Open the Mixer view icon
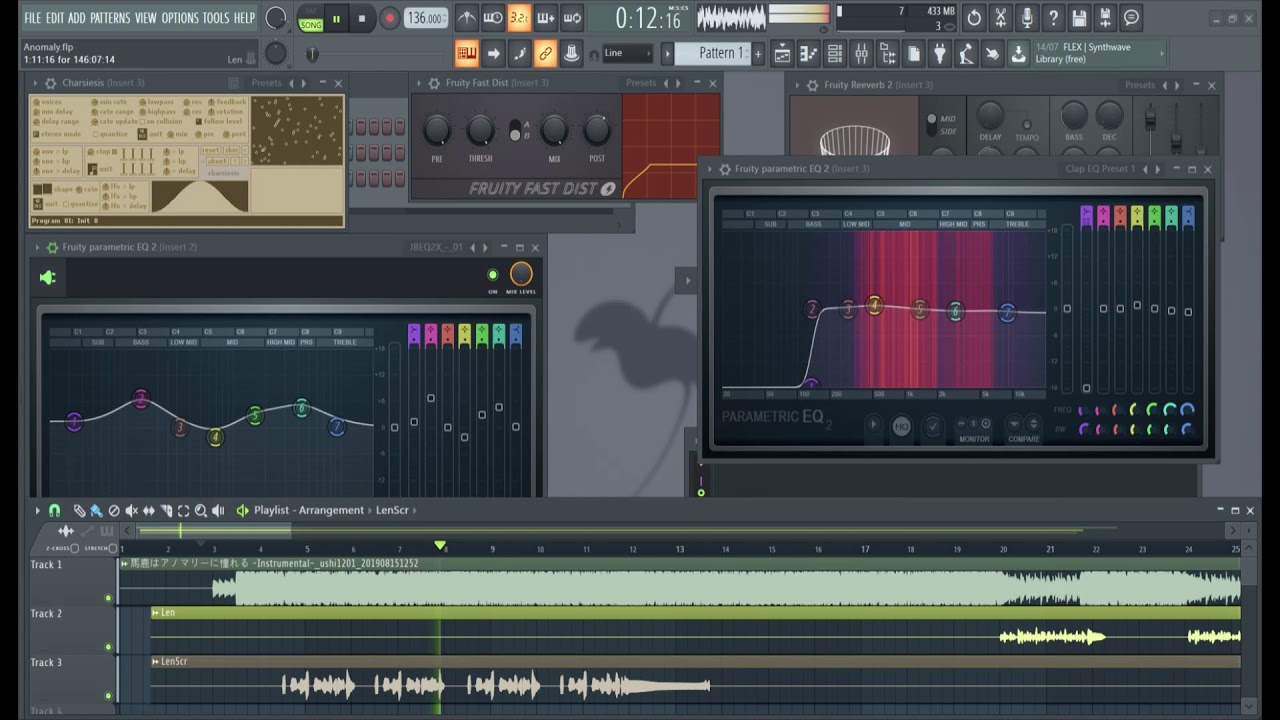1280x720 pixels. 860,53
